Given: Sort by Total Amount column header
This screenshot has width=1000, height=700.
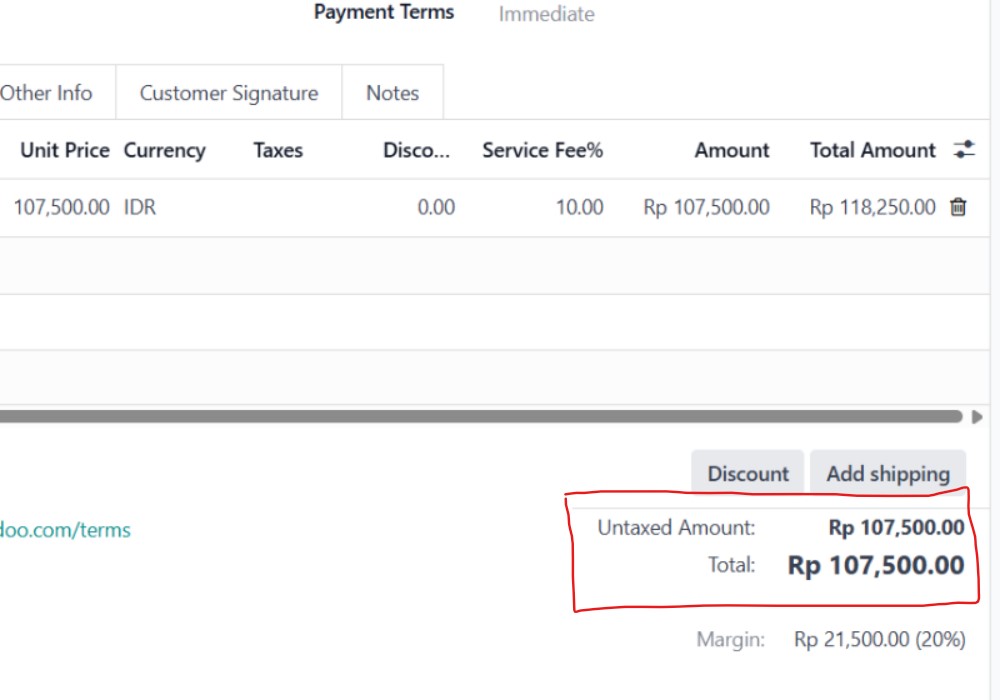Looking at the screenshot, I should [872, 150].
